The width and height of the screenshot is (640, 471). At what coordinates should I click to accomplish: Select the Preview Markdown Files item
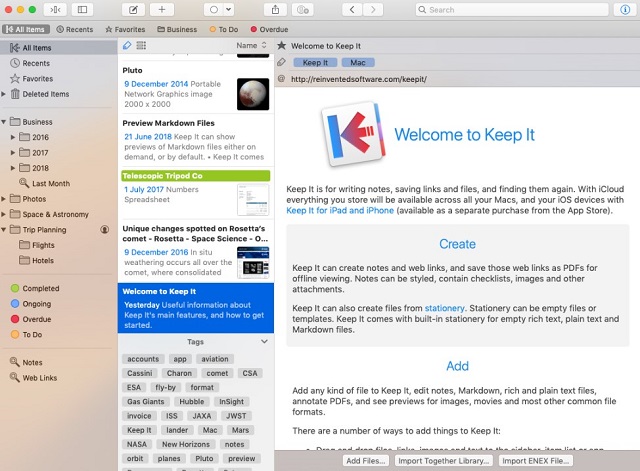(x=196, y=140)
